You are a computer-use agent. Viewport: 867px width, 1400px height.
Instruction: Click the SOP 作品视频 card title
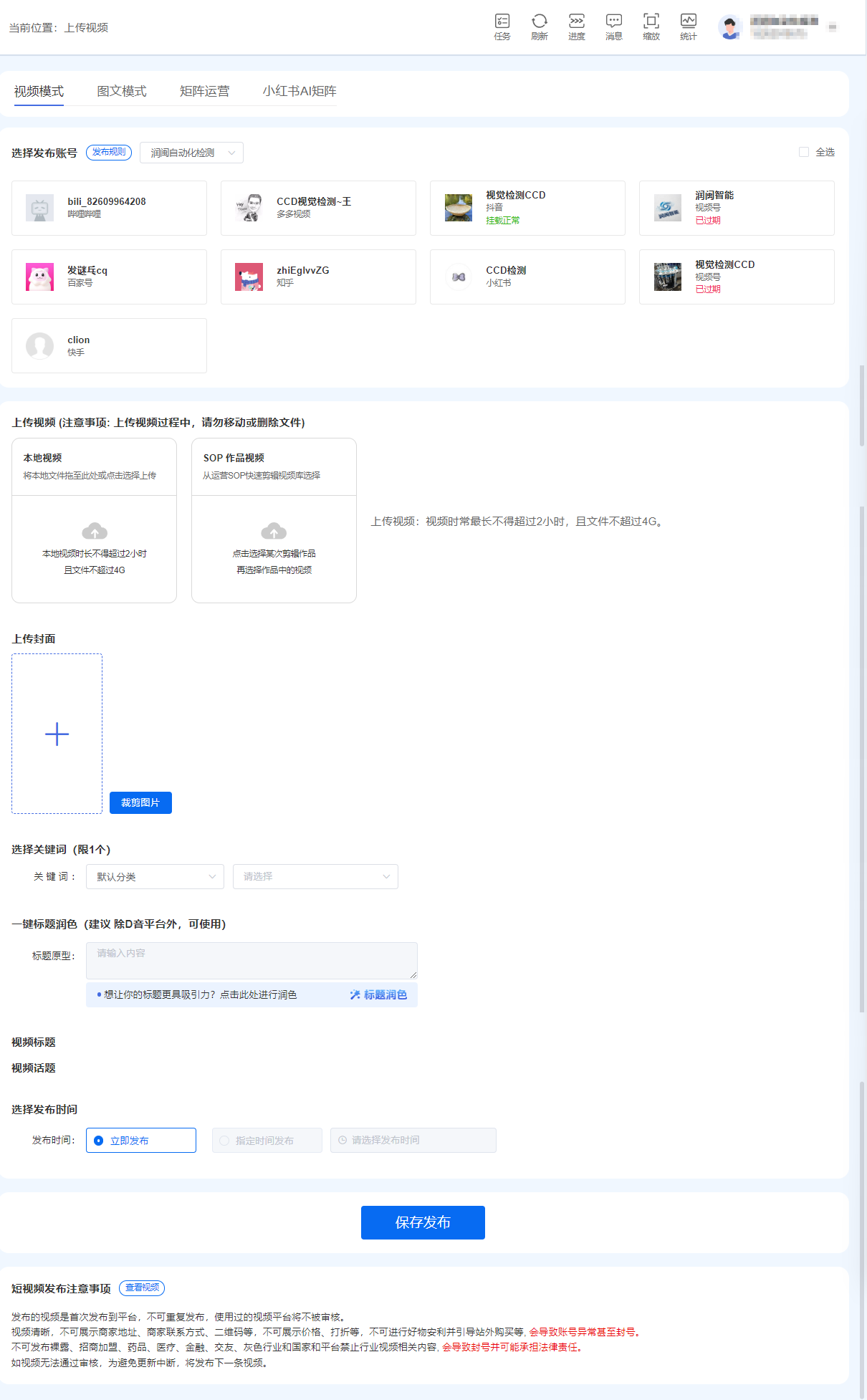pos(234,458)
